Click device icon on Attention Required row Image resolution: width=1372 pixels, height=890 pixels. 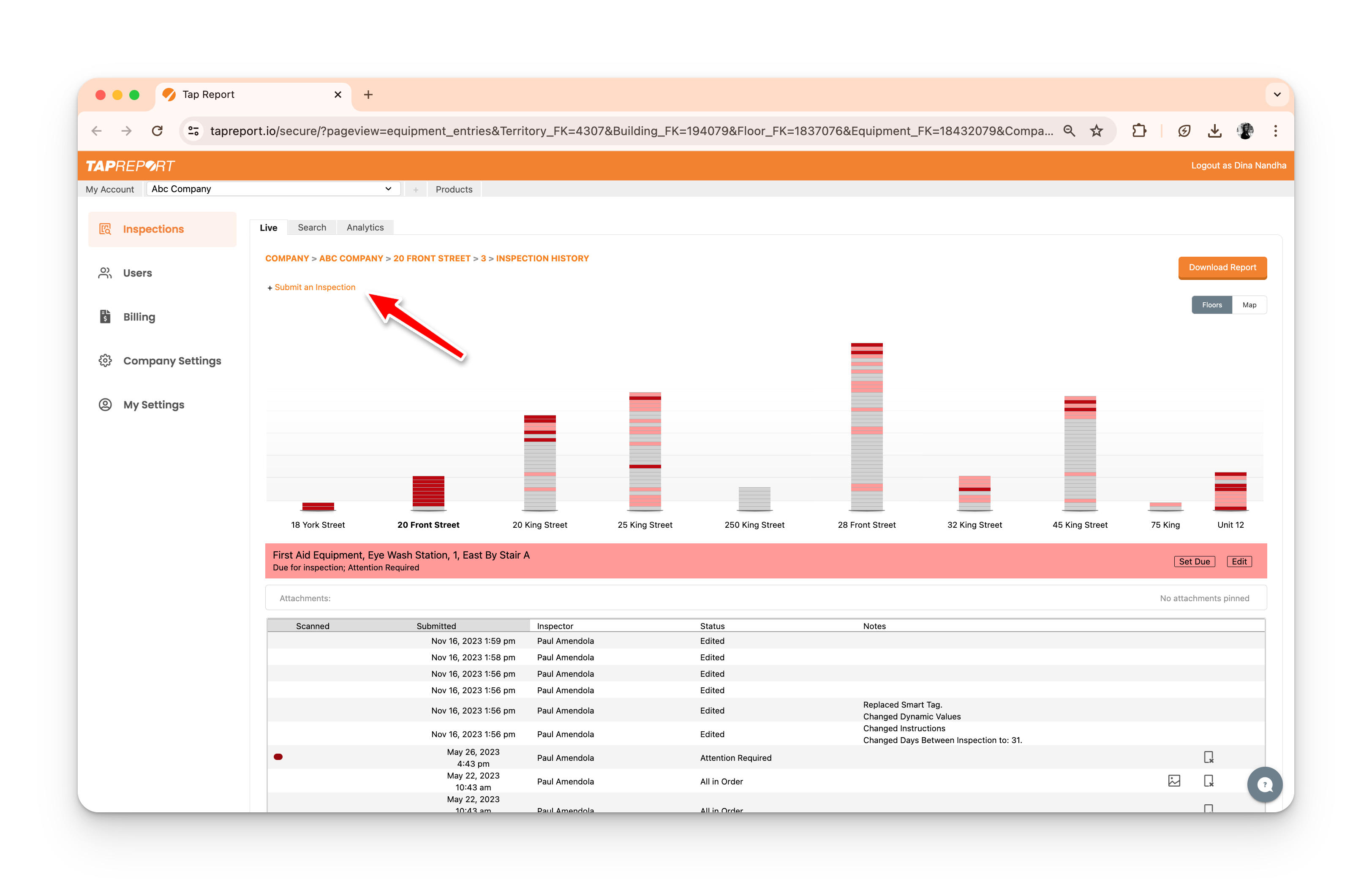click(x=1208, y=757)
